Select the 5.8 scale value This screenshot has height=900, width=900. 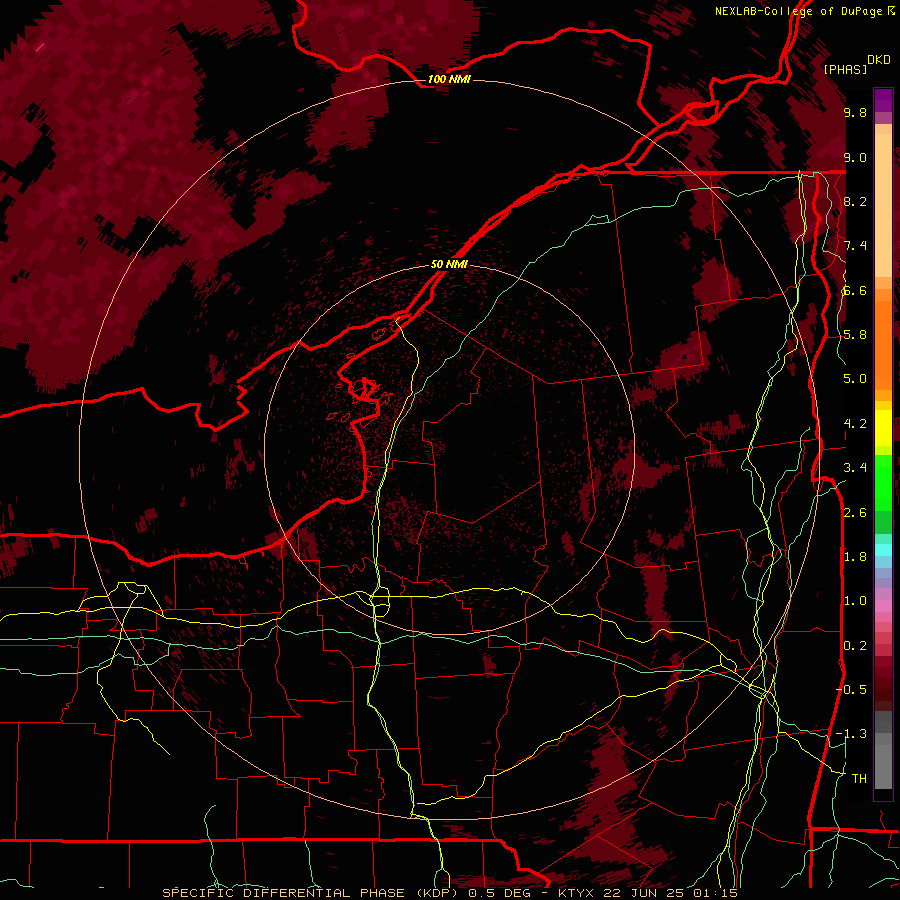pyautogui.click(x=855, y=334)
